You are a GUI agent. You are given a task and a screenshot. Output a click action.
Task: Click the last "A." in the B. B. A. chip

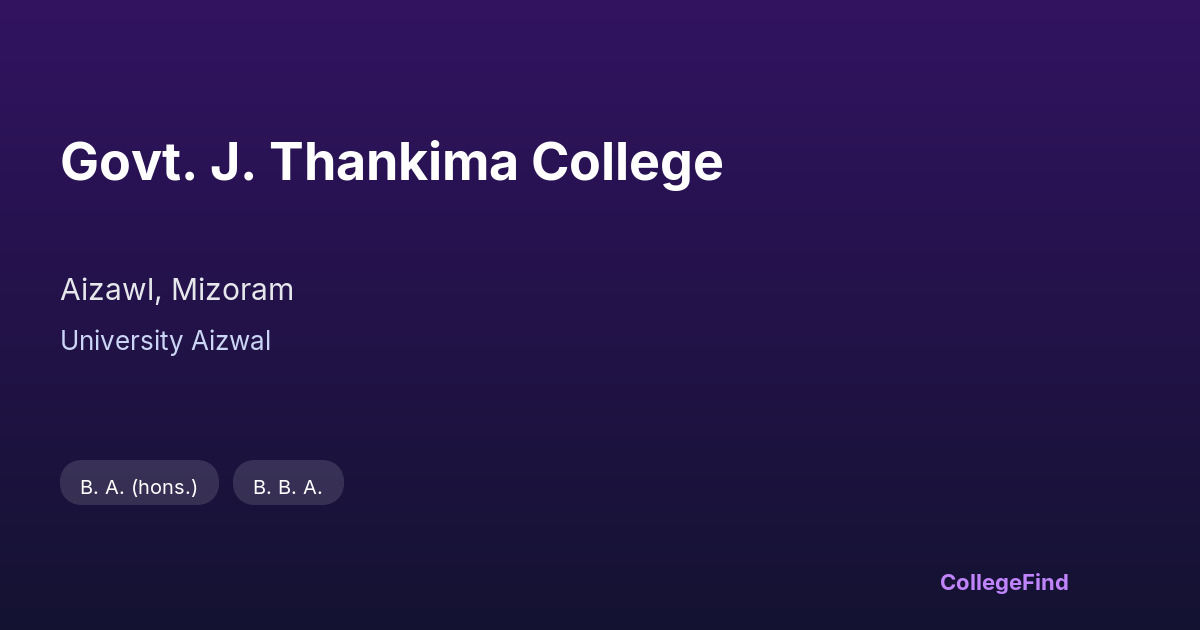point(312,487)
